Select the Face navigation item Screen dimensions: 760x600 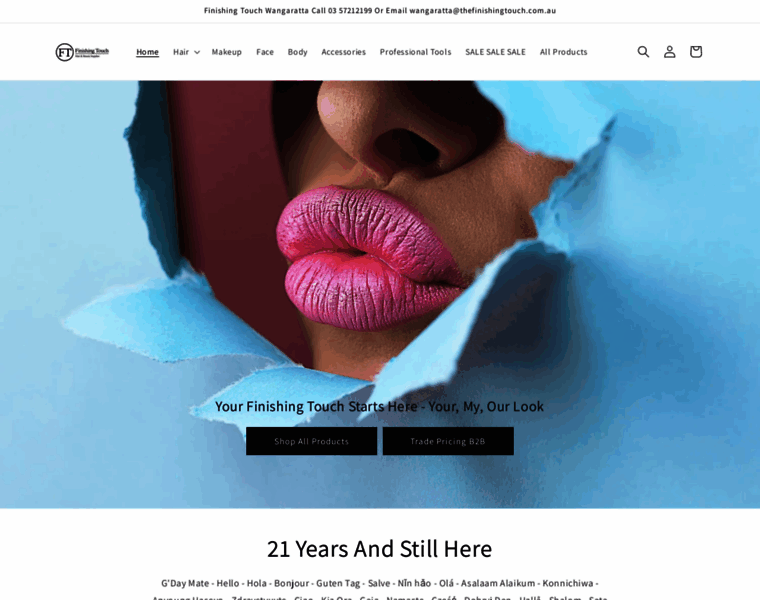click(265, 52)
